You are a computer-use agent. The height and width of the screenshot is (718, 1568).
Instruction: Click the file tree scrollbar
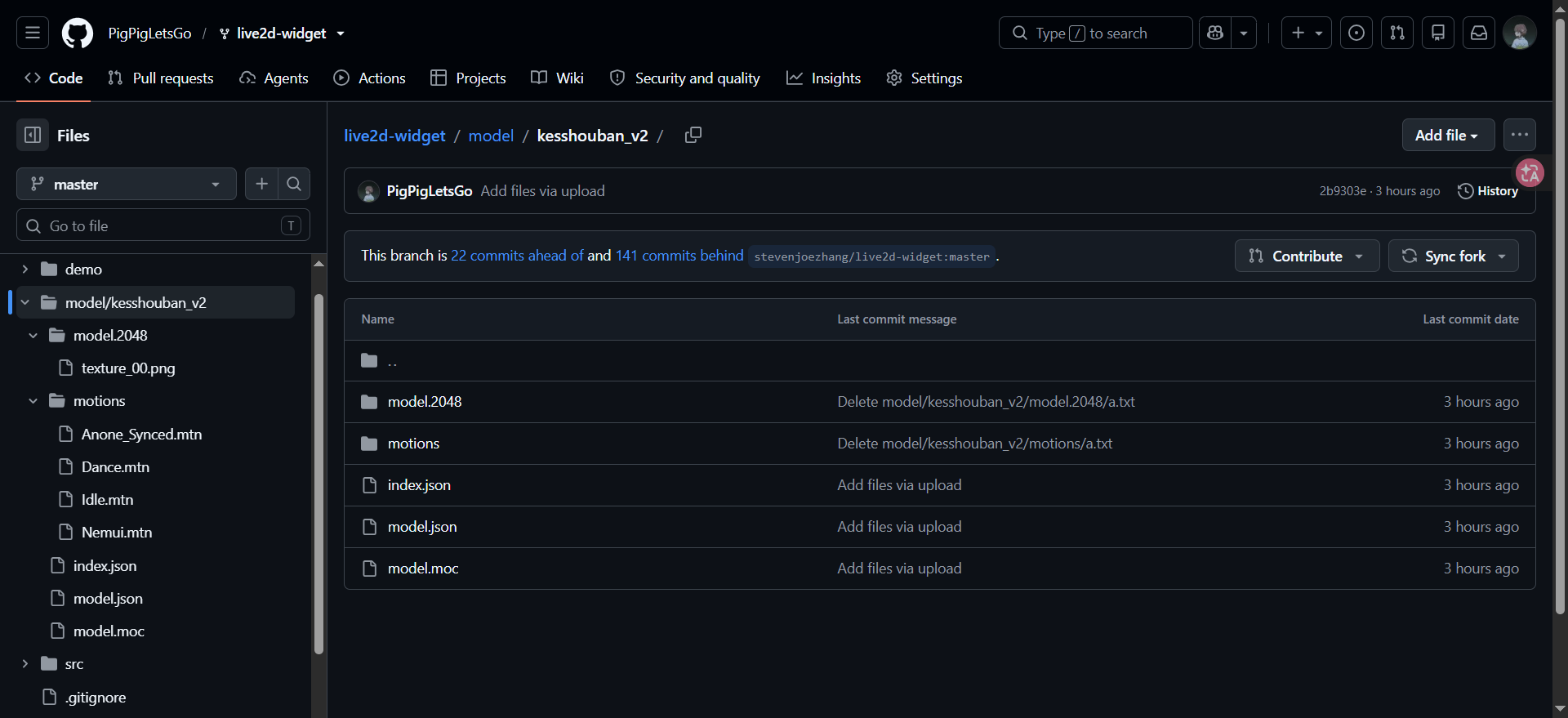[x=318, y=474]
